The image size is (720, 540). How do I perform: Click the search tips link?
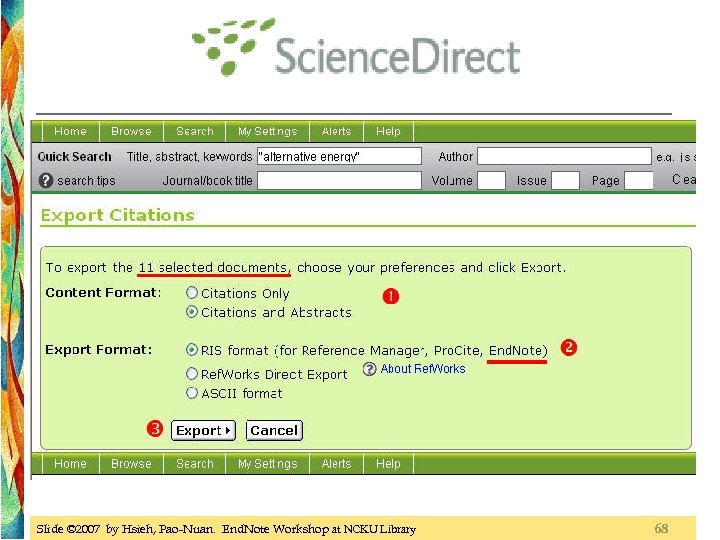click(86, 181)
